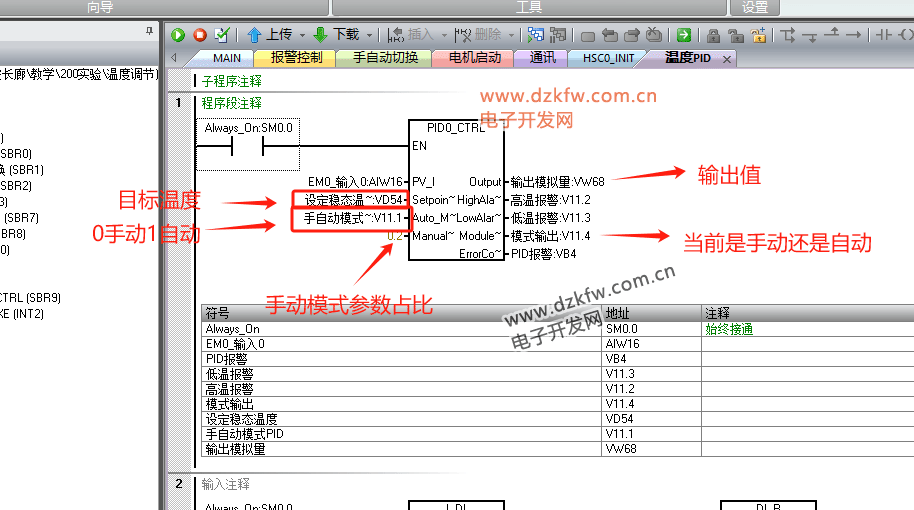This screenshot has height=510, width=914.
Task: Select the CTRL (SBR9) tree item
Action: [30, 297]
